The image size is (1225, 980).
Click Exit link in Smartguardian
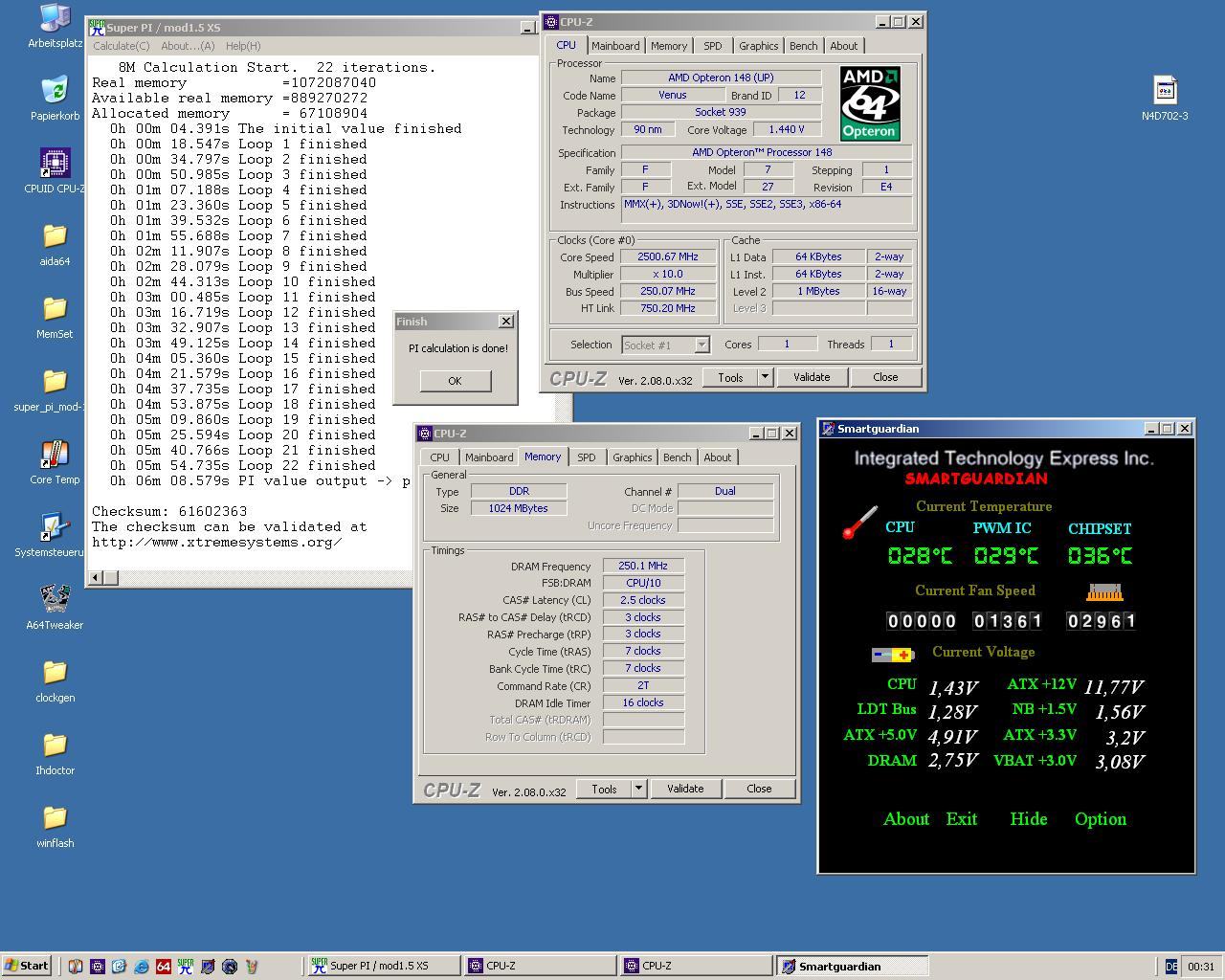click(x=962, y=819)
